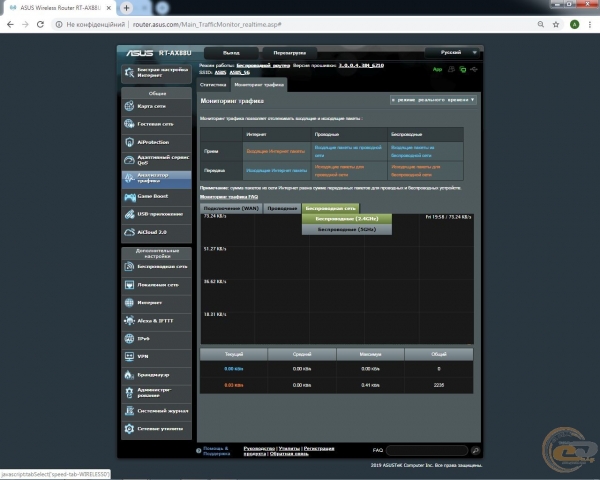Open Traffic Monitor FAQ link
The image size is (600, 480).
point(229,197)
